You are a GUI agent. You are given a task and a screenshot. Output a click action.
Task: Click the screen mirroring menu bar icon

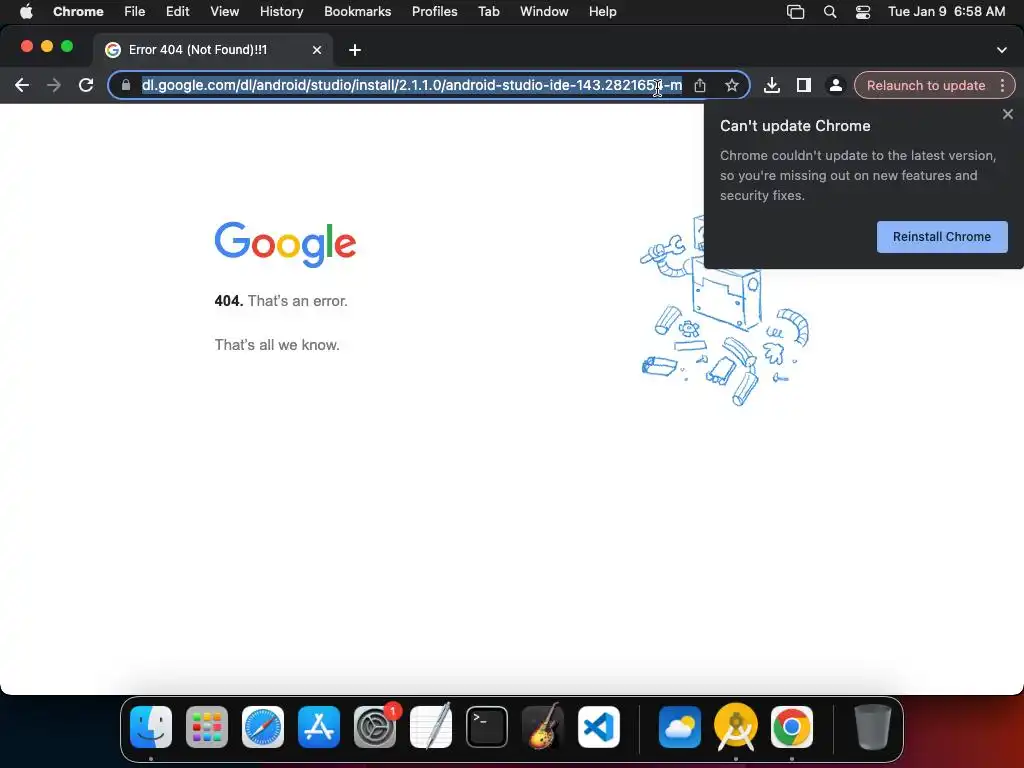coord(795,11)
